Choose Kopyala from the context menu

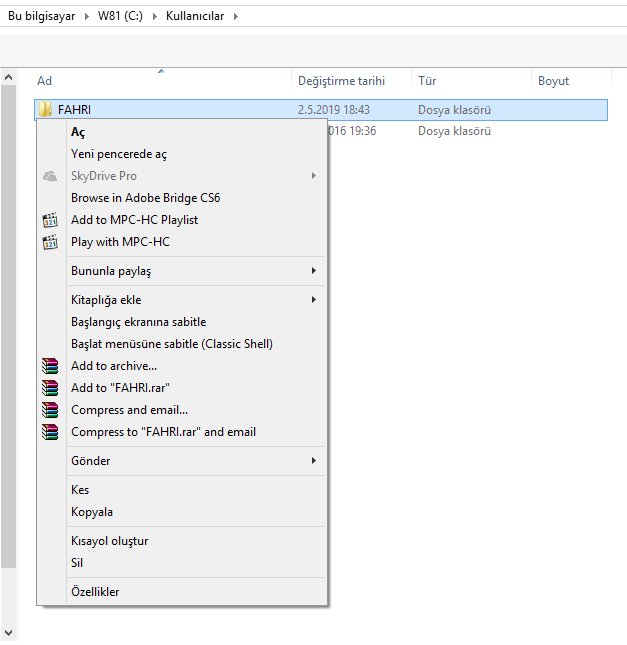pyautogui.click(x=182, y=512)
